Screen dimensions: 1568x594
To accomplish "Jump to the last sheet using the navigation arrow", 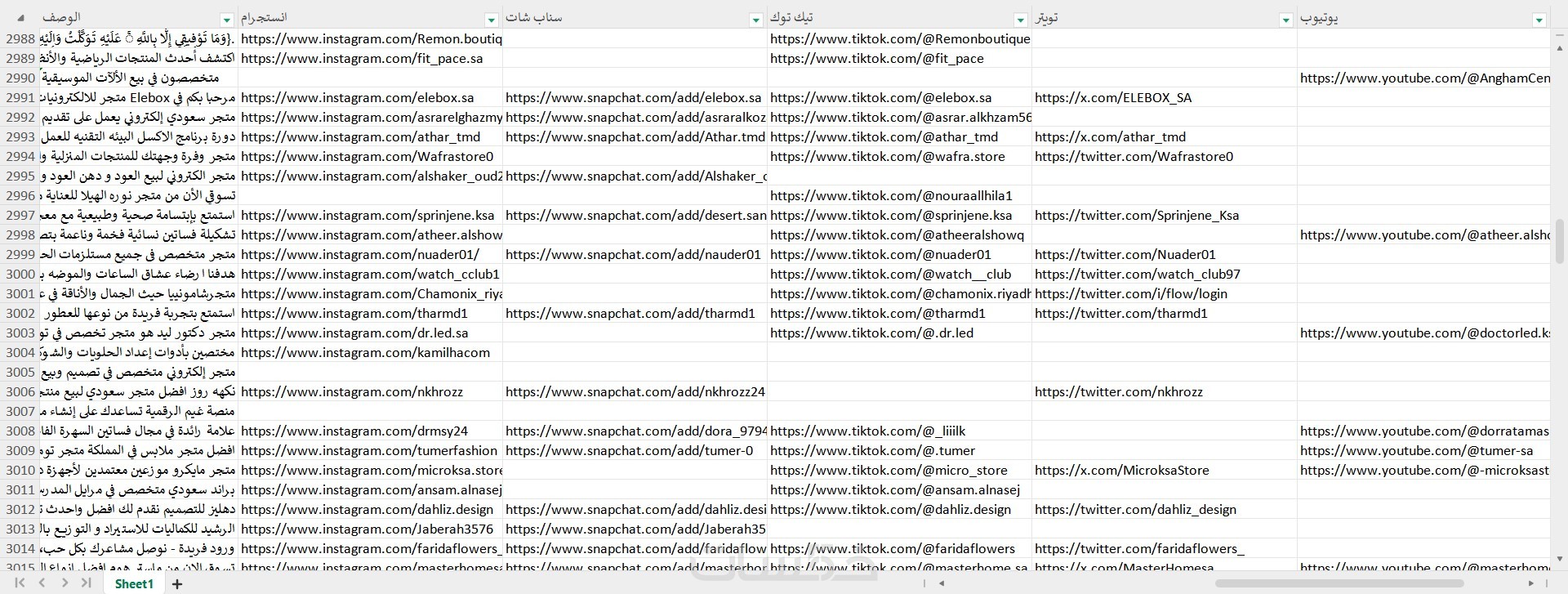I will coord(87,583).
